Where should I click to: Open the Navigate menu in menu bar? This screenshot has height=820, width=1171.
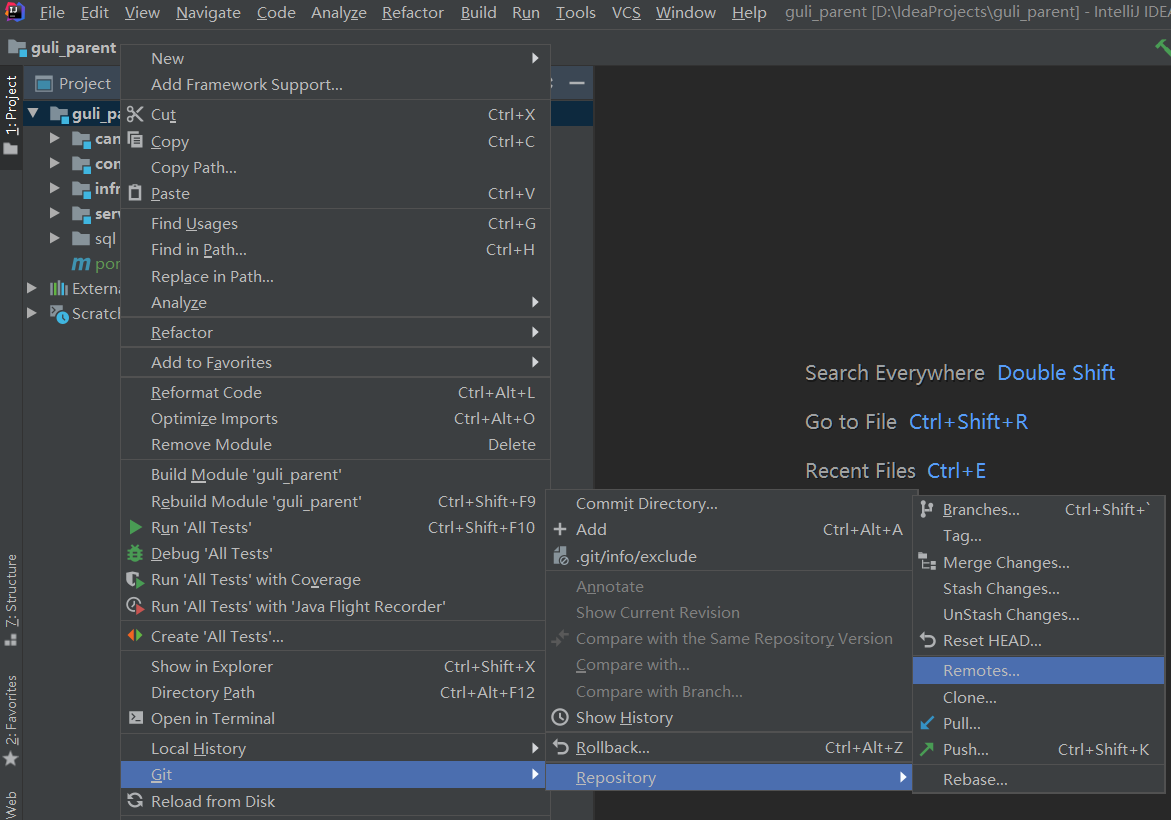(208, 13)
